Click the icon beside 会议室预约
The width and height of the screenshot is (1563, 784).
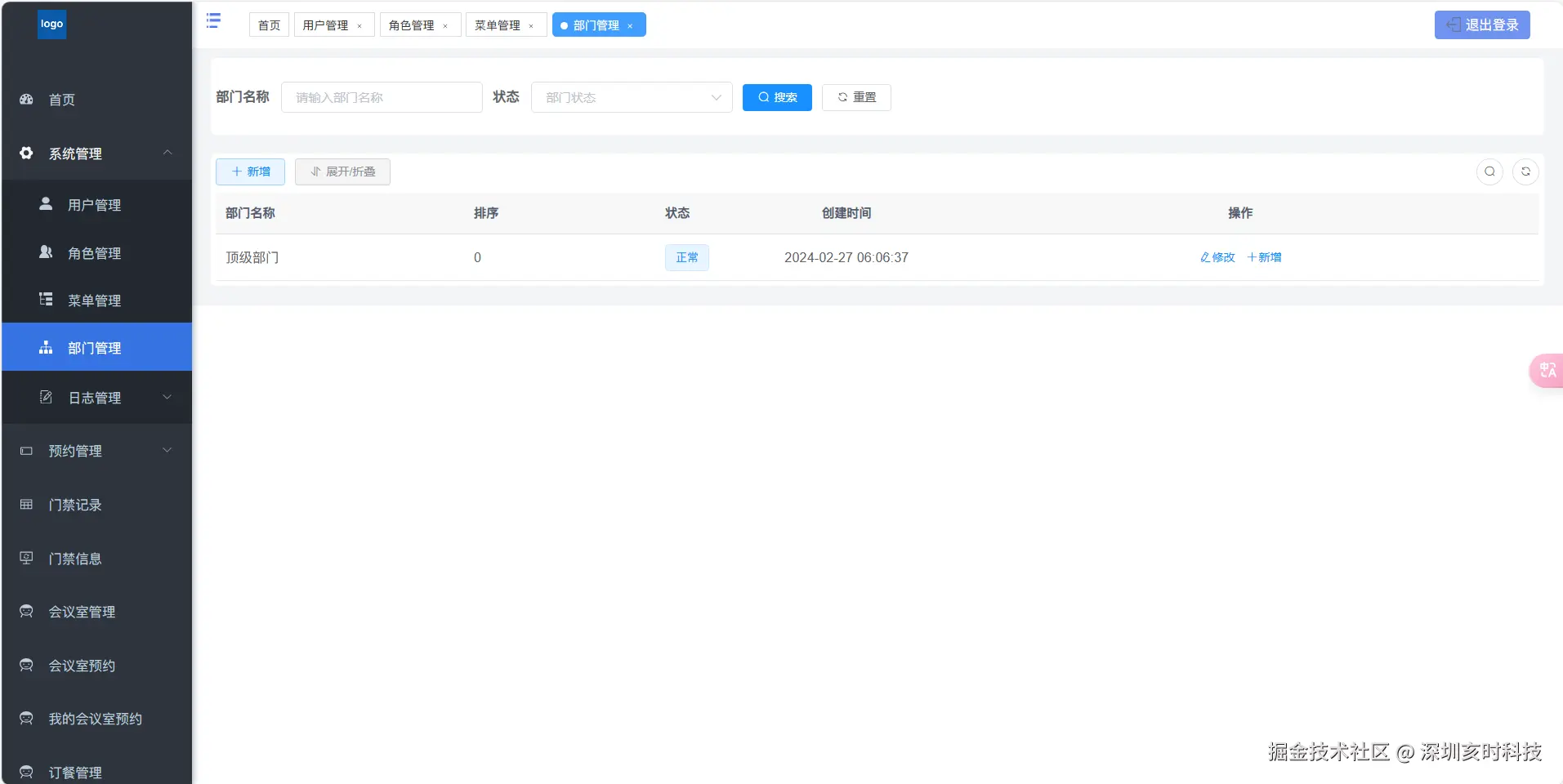point(26,666)
